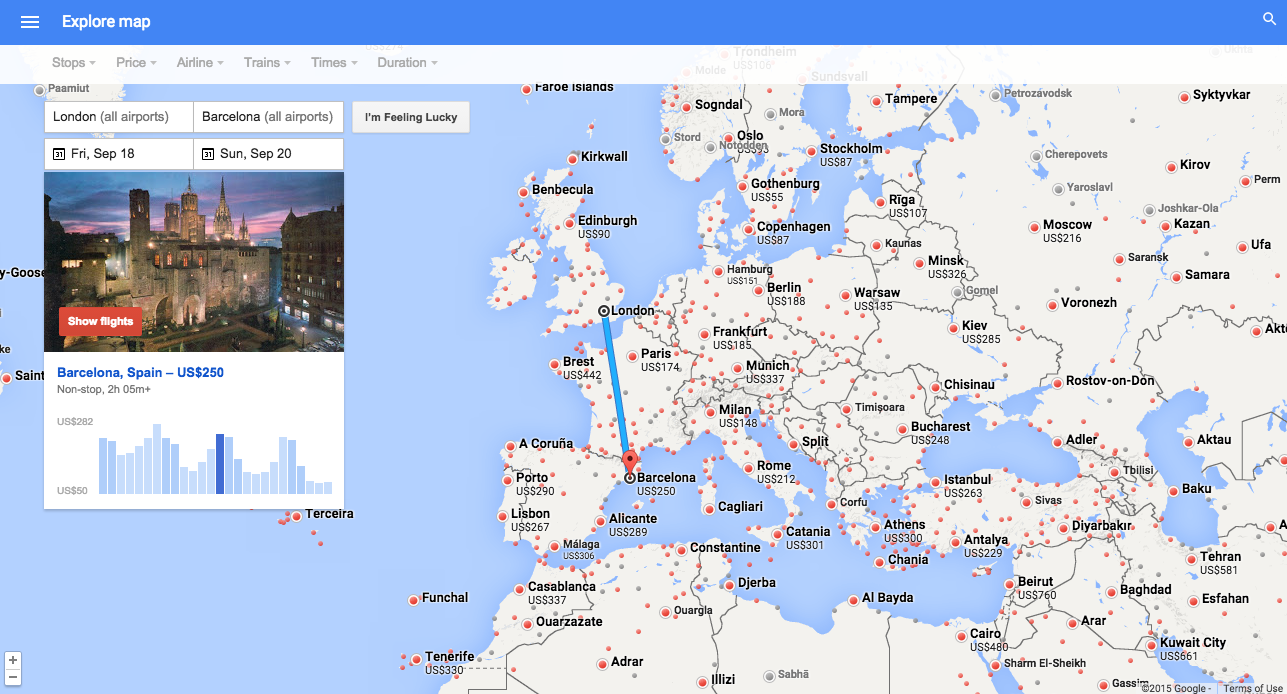Screen dimensions: 1287x694
Task: Open the Terms of Use link
Action: pos(1252,688)
